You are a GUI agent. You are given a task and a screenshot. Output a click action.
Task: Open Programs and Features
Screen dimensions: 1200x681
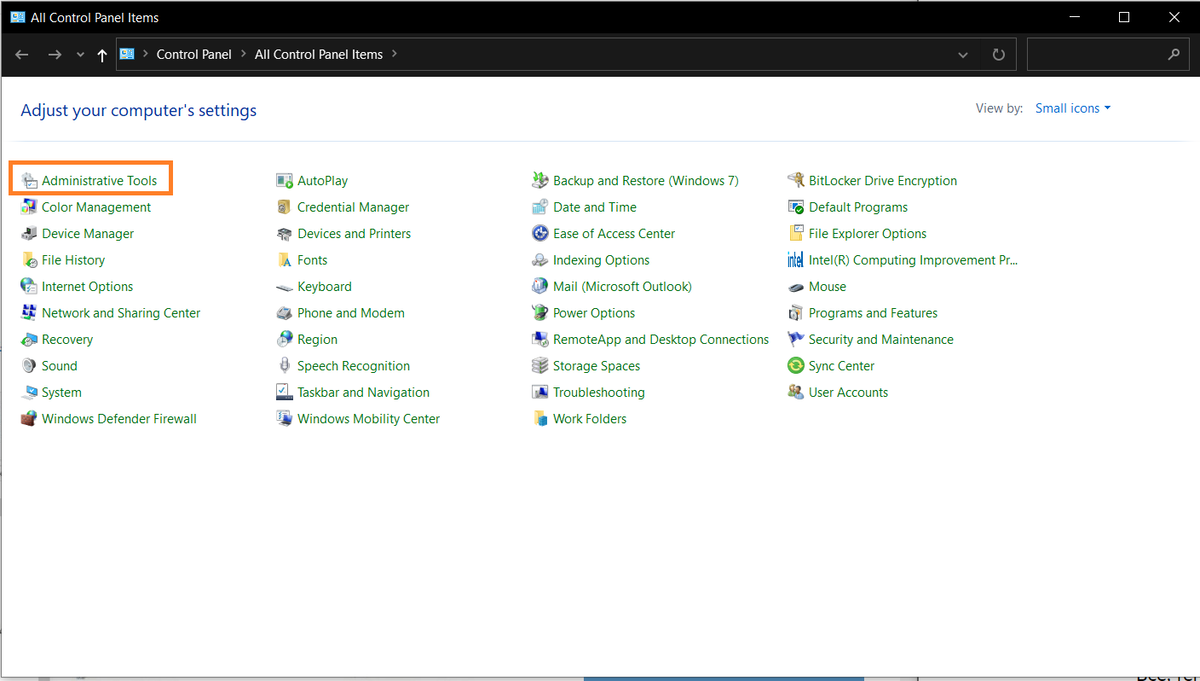click(873, 313)
